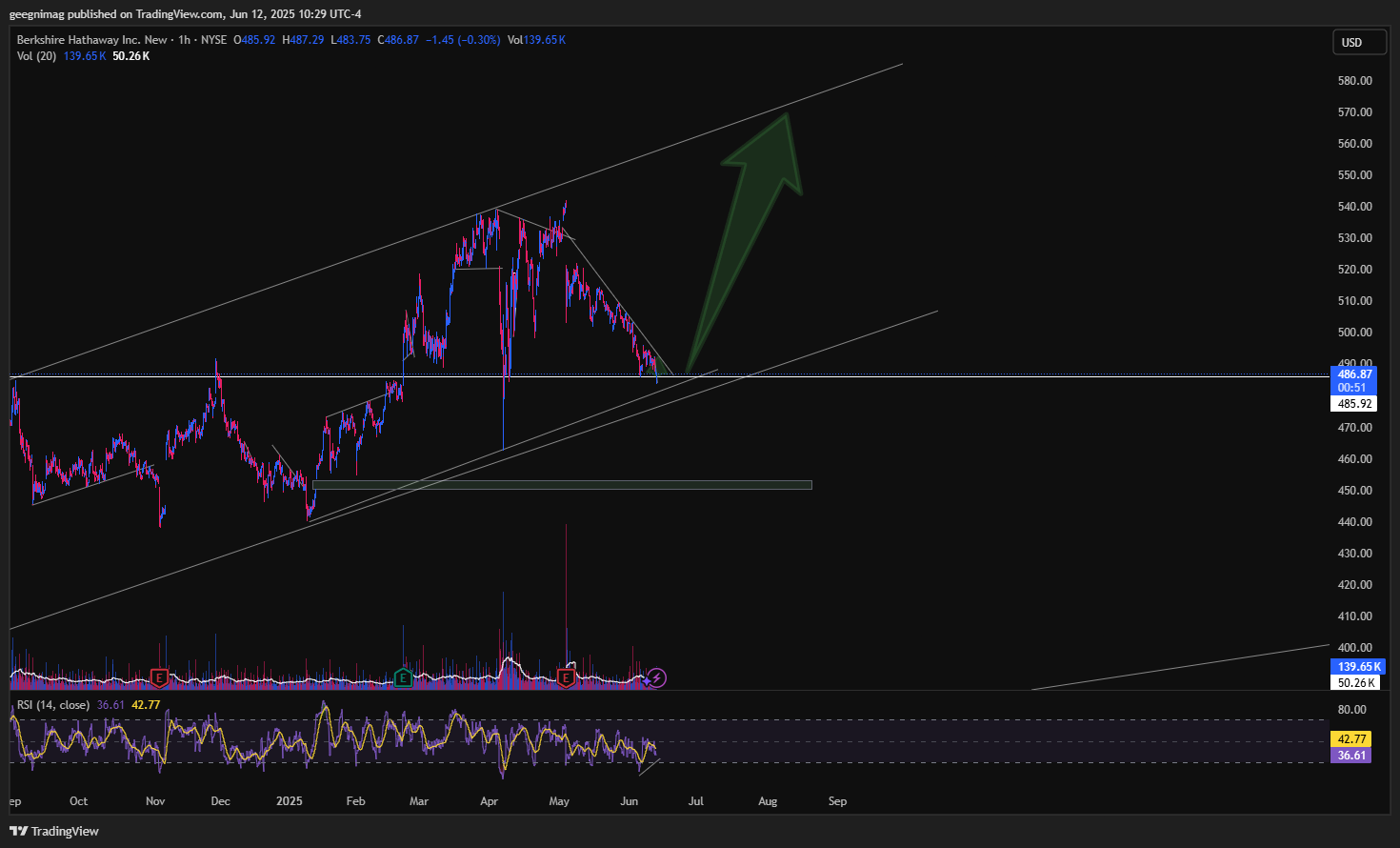The height and width of the screenshot is (848, 1400).
Task: Click the NYSE exchange label in legend
Action: [213, 40]
